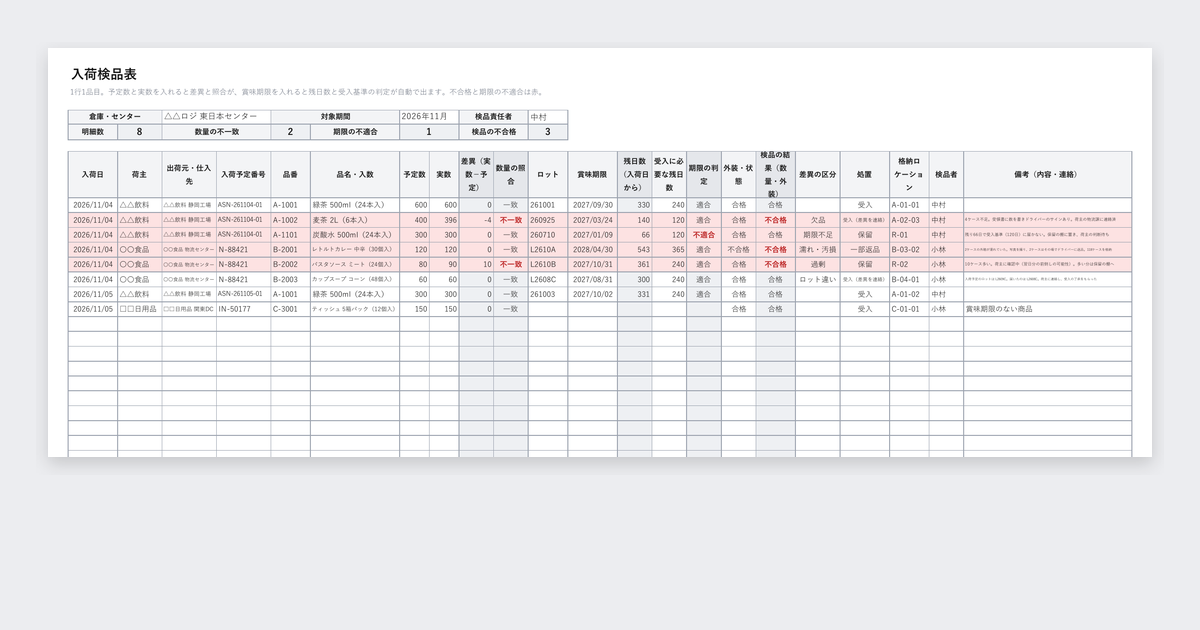Image resolution: width=1200 pixels, height=630 pixels.
Task: Click the item code cell A-1002
Action: coord(290,220)
